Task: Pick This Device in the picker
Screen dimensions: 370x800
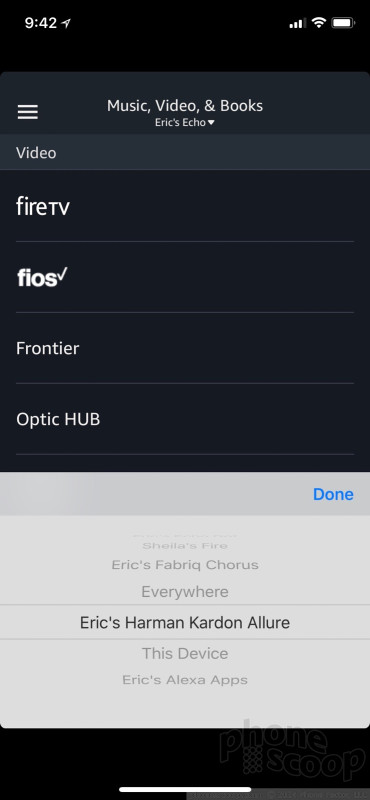Action: point(185,653)
